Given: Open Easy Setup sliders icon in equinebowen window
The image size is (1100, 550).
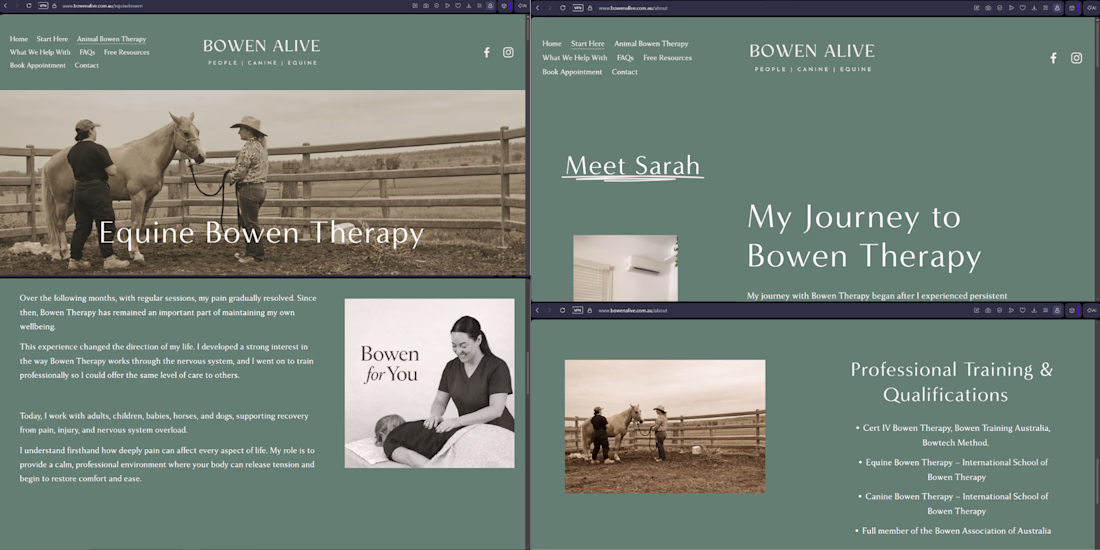Looking at the screenshot, I should (479, 6).
